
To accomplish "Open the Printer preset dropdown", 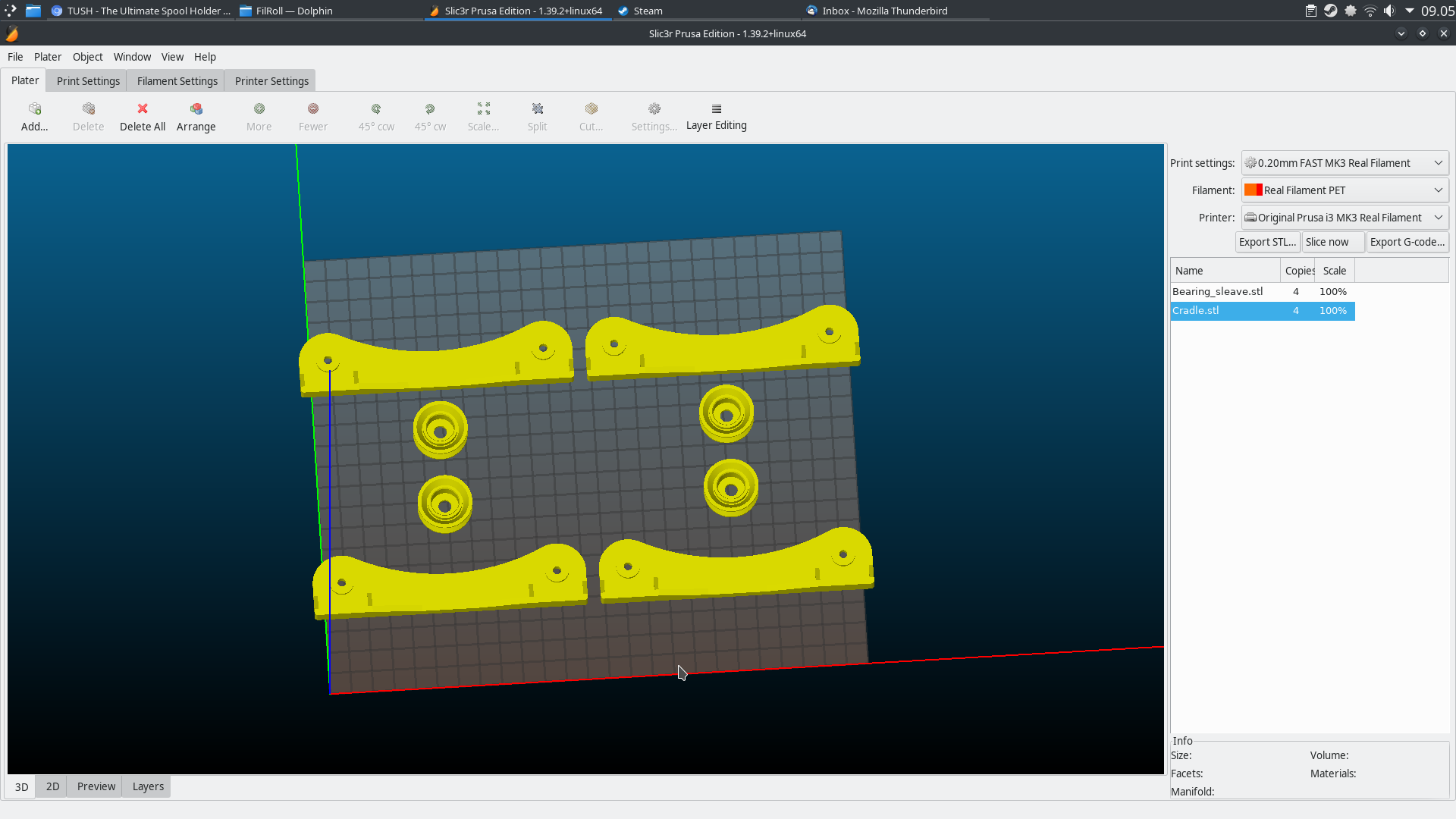I will point(1345,218).
